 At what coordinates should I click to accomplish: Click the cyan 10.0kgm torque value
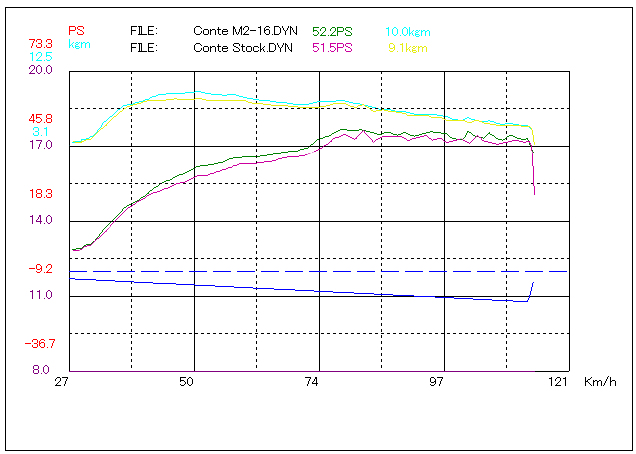click(x=407, y=31)
